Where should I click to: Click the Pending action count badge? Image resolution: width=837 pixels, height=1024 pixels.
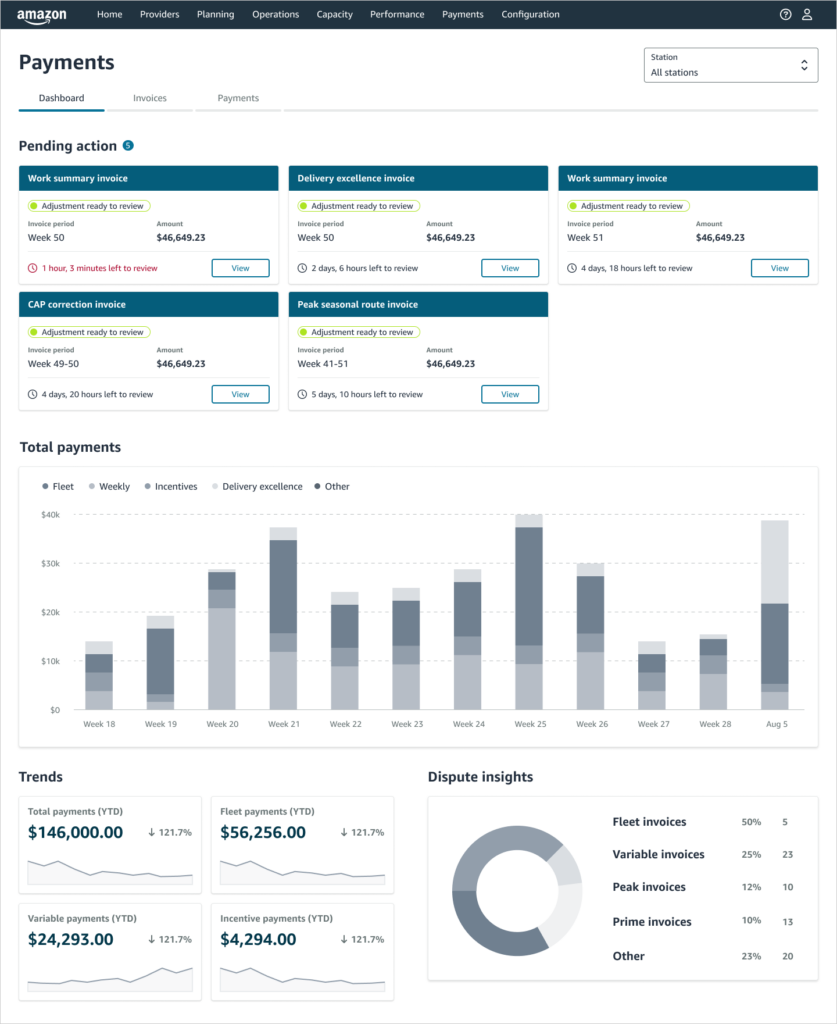click(x=128, y=146)
